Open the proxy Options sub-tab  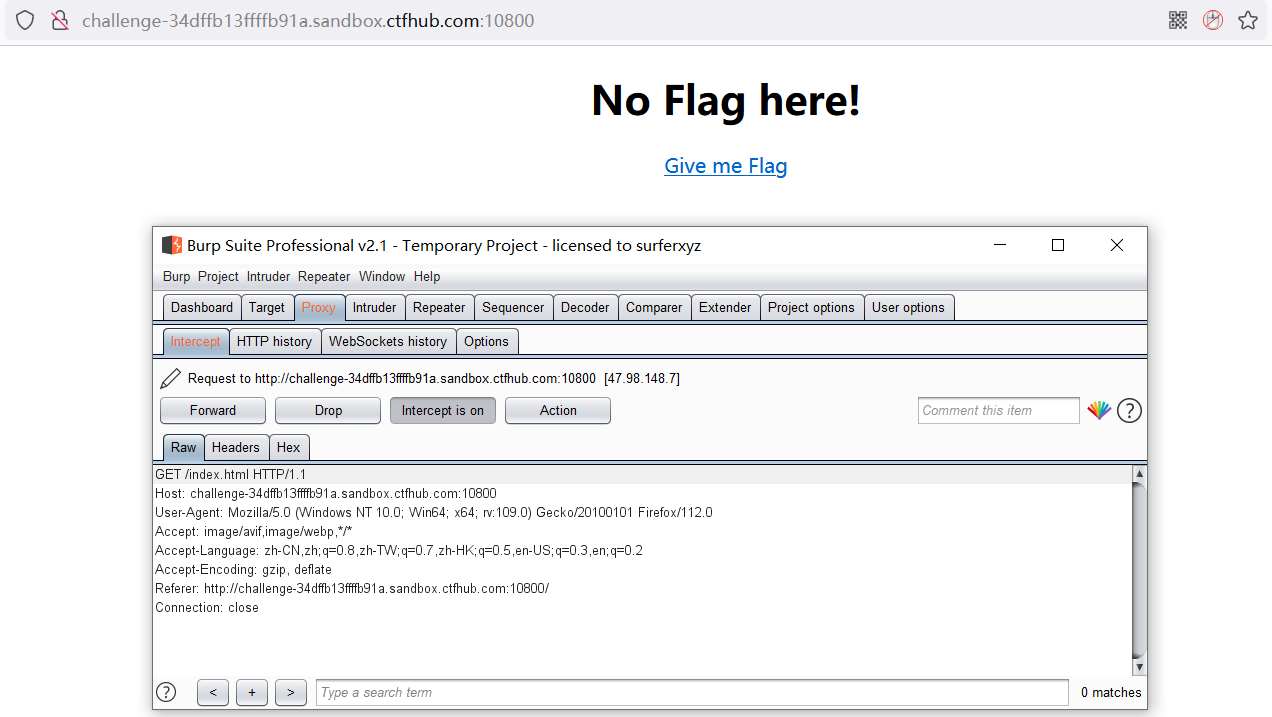(x=486, y=341)
